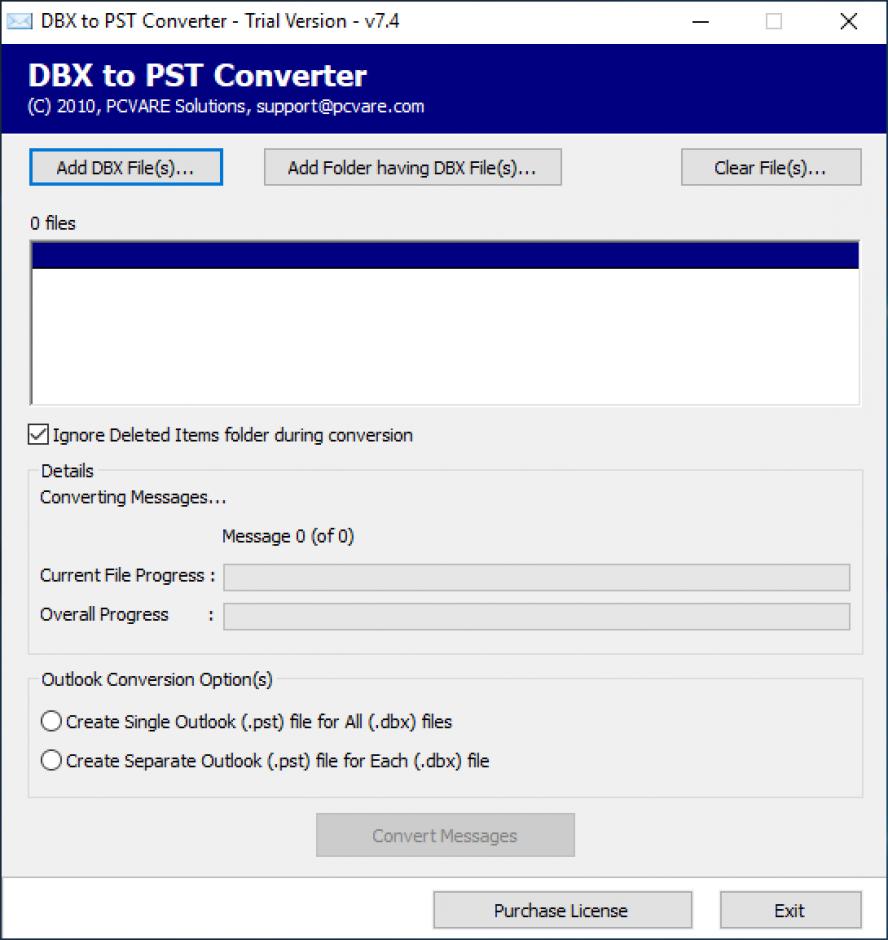888x940 pixels.
Task: Click the 'Details' group label
Action: pyautogui.click(x=67, y=471)
